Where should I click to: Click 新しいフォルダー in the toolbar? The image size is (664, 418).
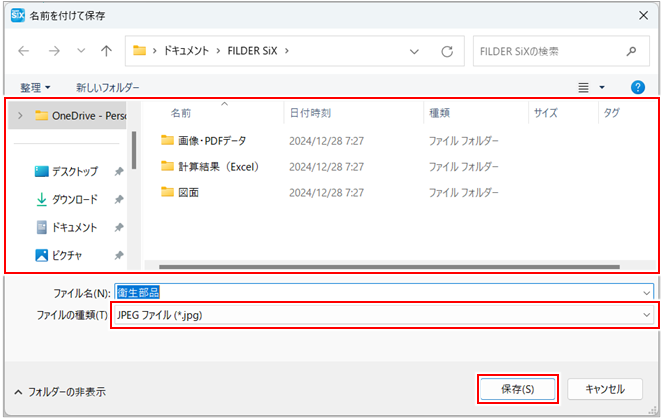[x=108, y=87]
